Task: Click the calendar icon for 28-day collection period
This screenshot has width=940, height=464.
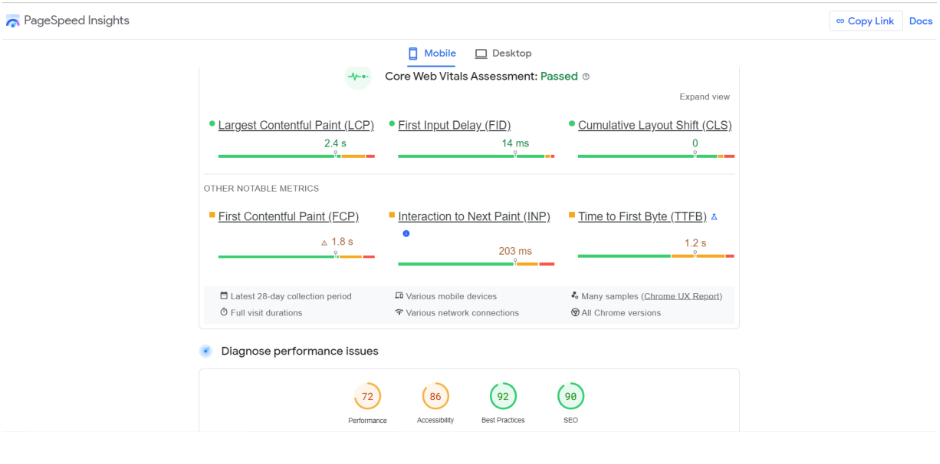Action: click(x=224, y=296)
